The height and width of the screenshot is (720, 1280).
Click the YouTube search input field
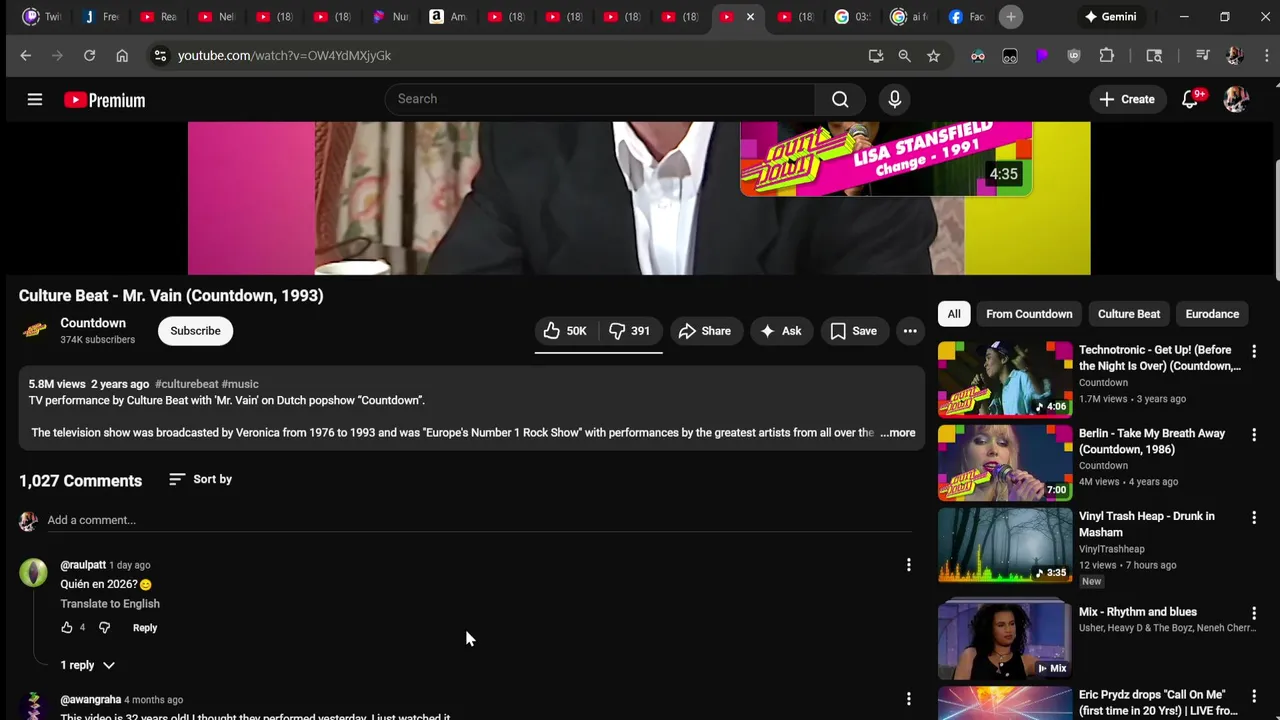click(x=599, y=99)
